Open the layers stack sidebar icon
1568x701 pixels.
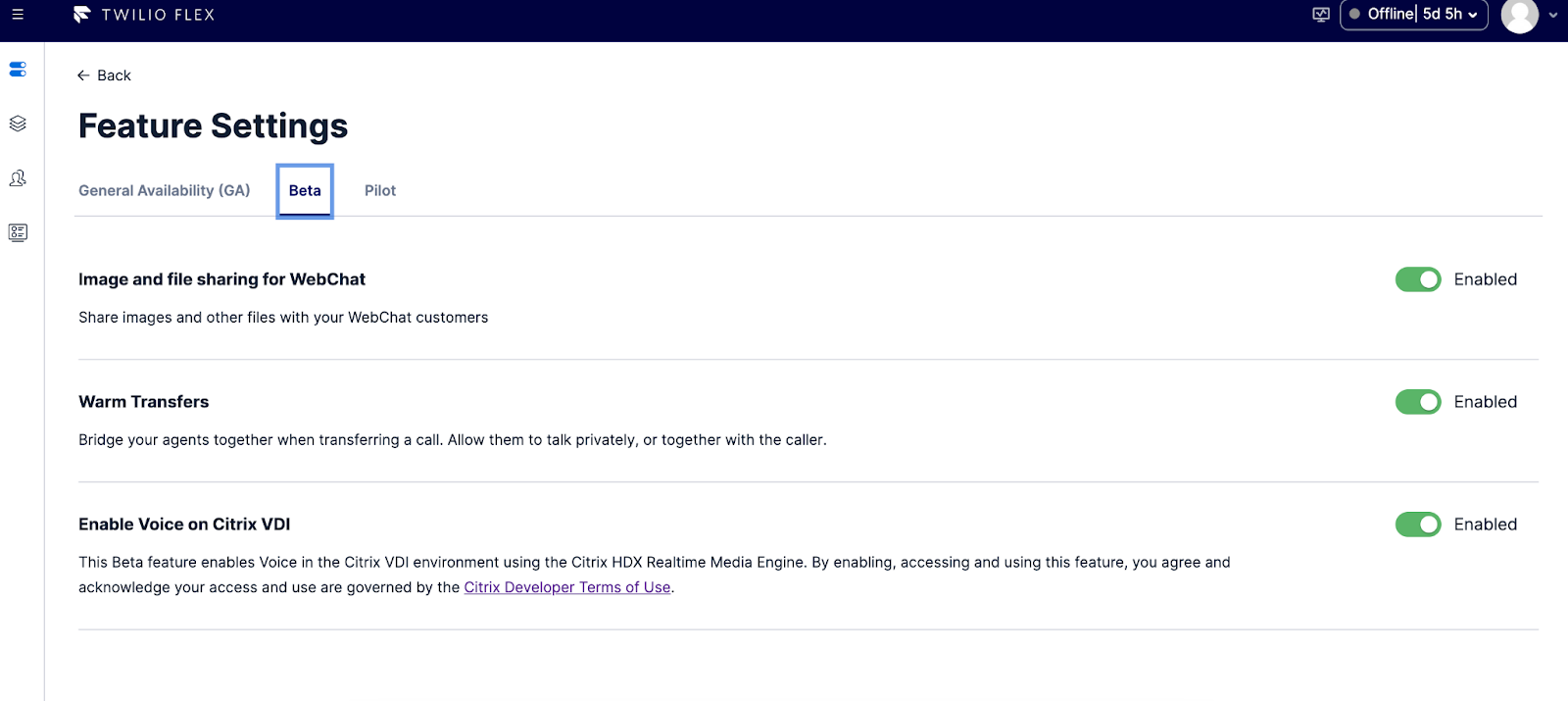point(18,124)
